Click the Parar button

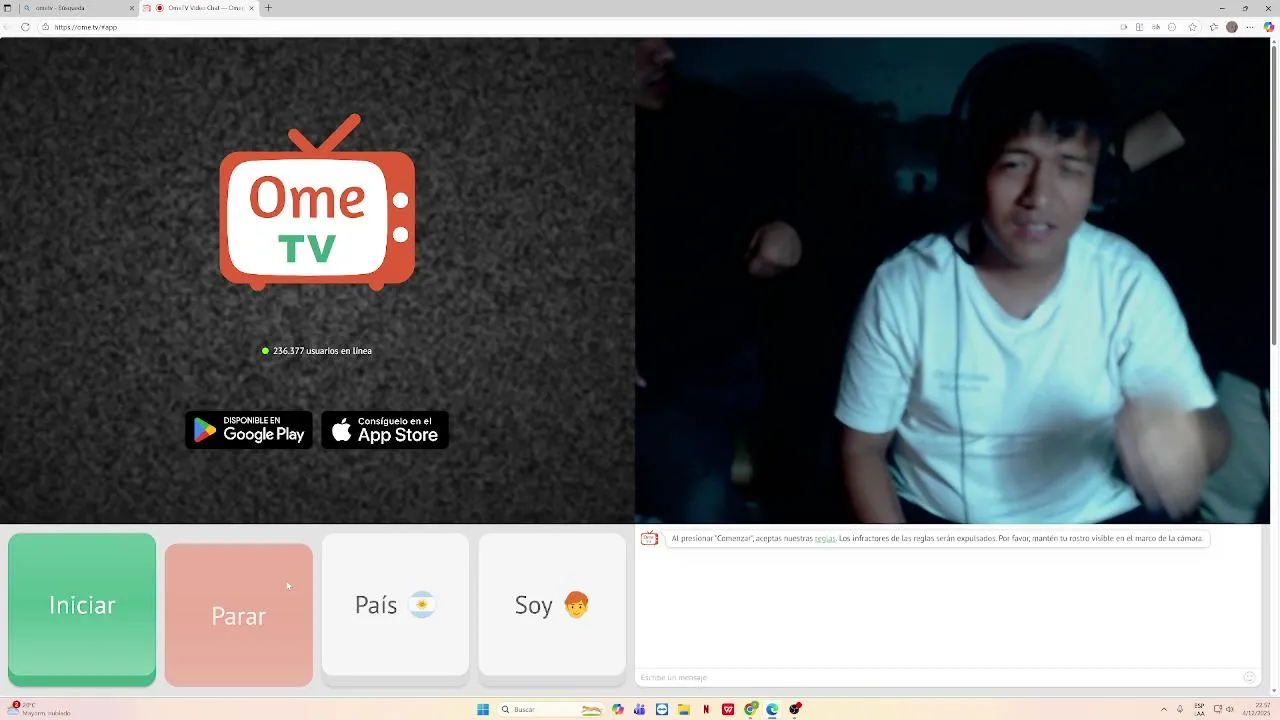pyautogui.click(x=238, y=615)
